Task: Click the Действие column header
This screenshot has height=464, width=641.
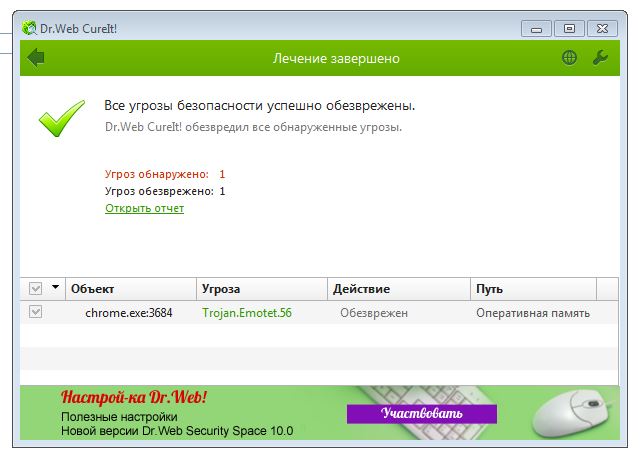Action: point(398,288)
